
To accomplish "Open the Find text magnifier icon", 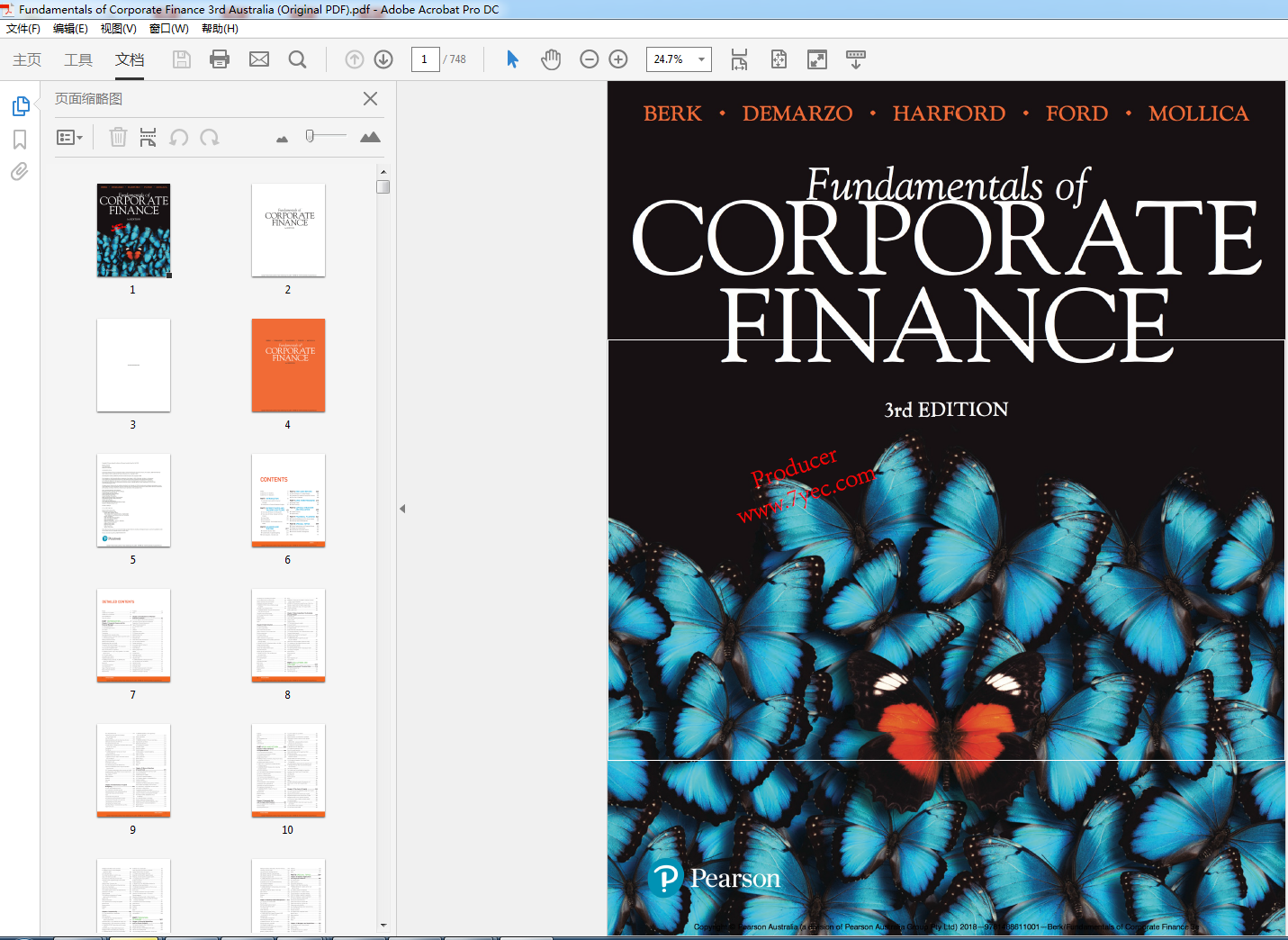I will 297,59.
